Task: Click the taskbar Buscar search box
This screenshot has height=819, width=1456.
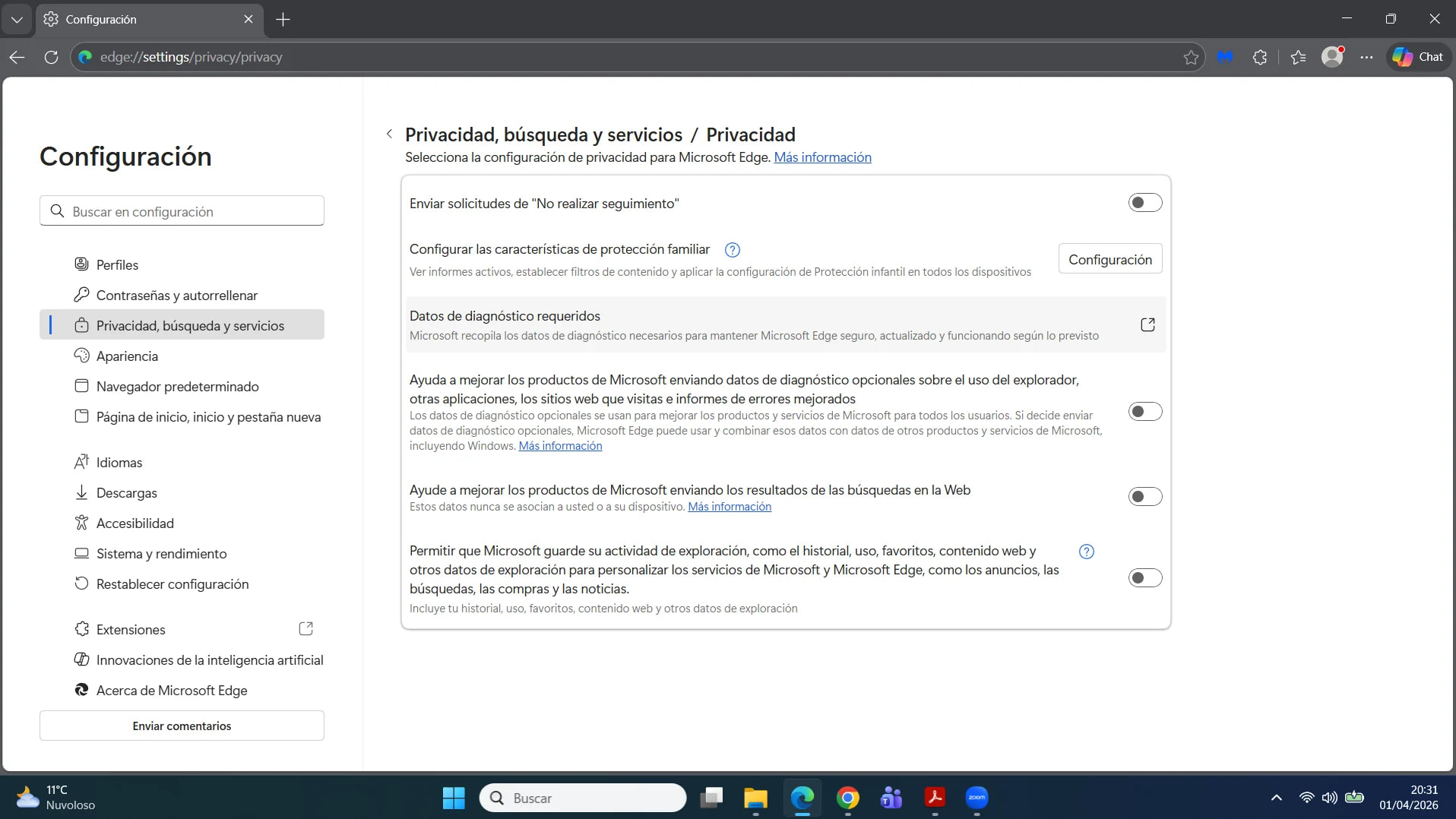Action: point(583,798)
